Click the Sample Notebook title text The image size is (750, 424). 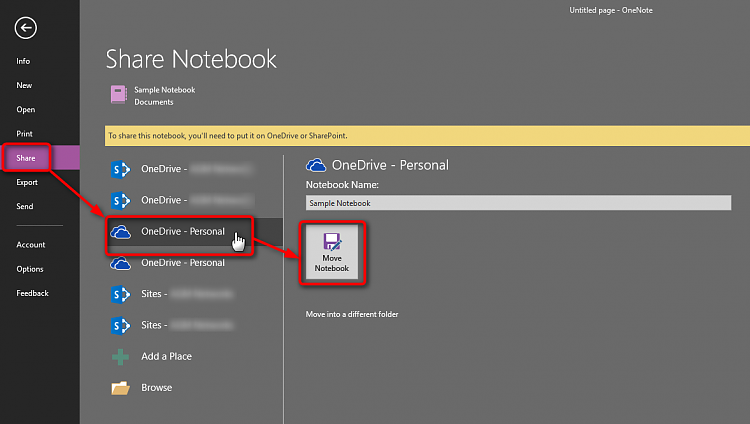click(x=165, y=90)
